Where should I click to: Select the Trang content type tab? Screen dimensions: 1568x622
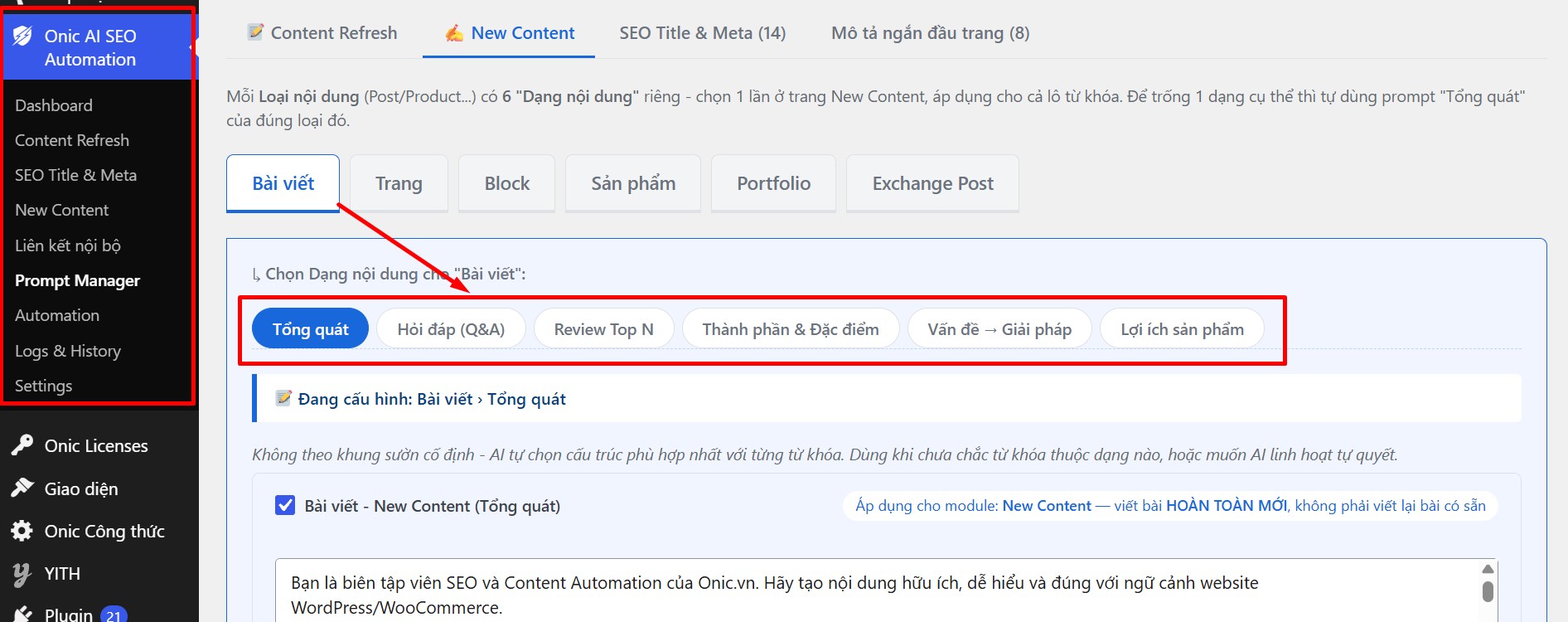point(399,183)
